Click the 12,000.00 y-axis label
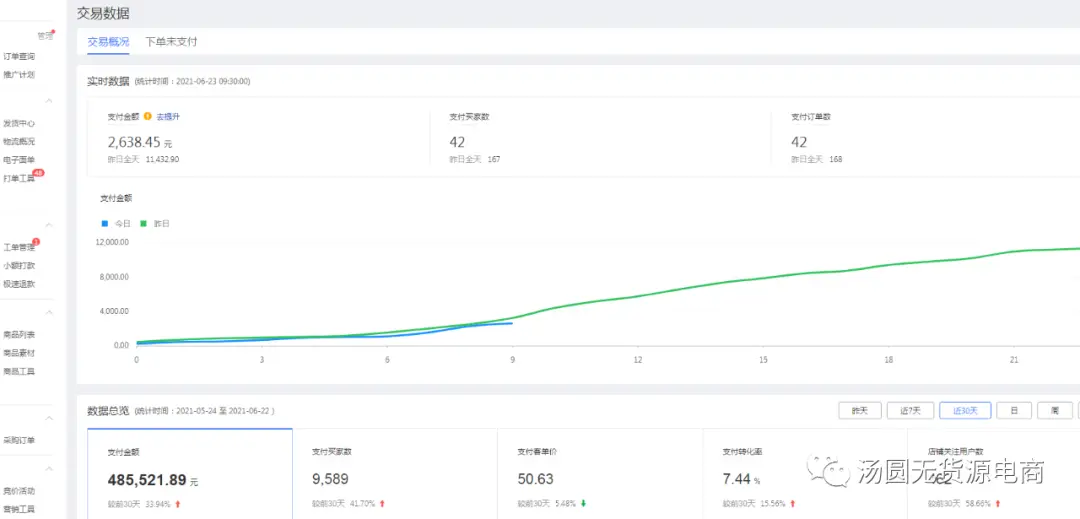The width and height of the screenshot is (1080, 519). point(113,242)
